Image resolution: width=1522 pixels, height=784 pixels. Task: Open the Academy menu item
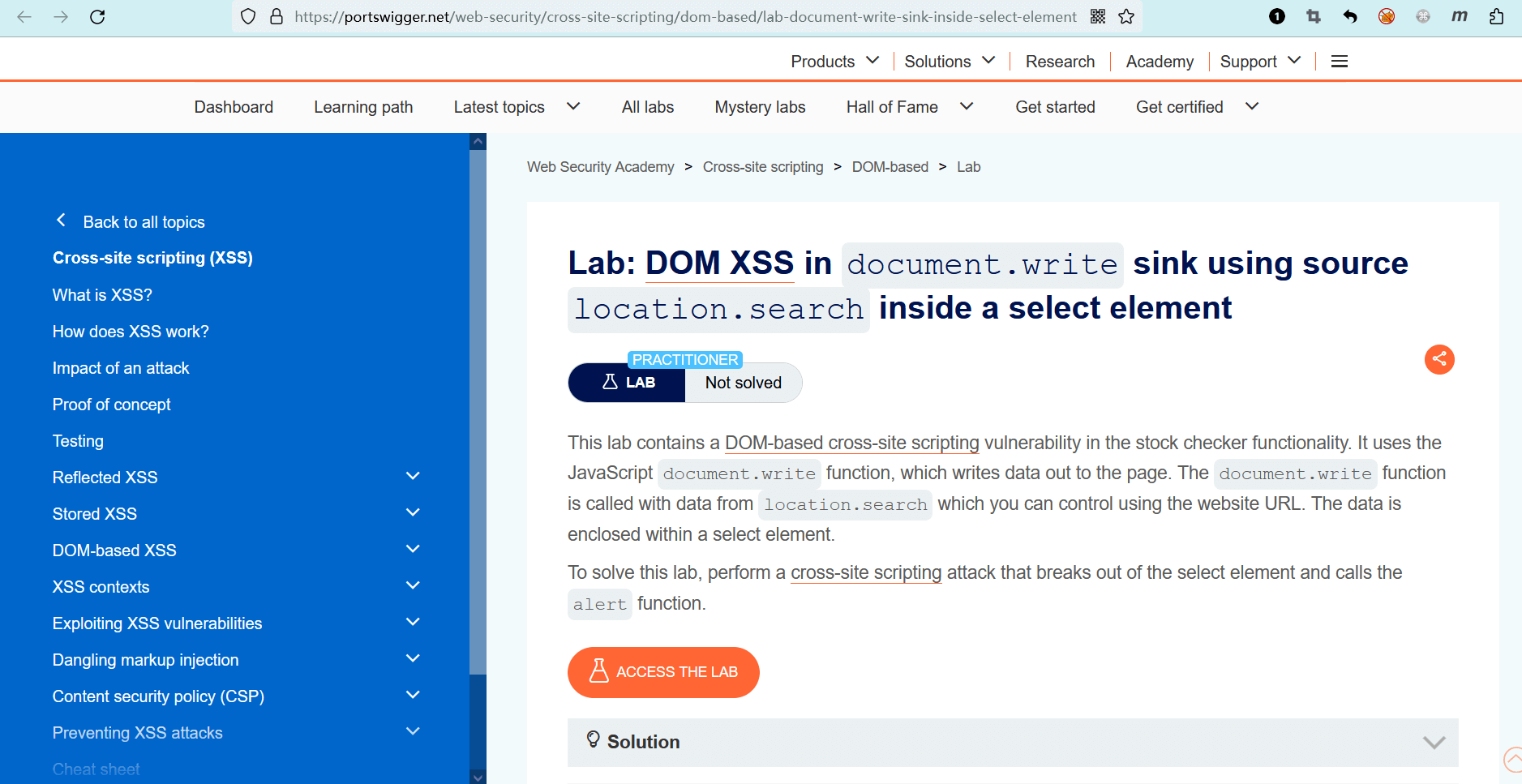1160,62
